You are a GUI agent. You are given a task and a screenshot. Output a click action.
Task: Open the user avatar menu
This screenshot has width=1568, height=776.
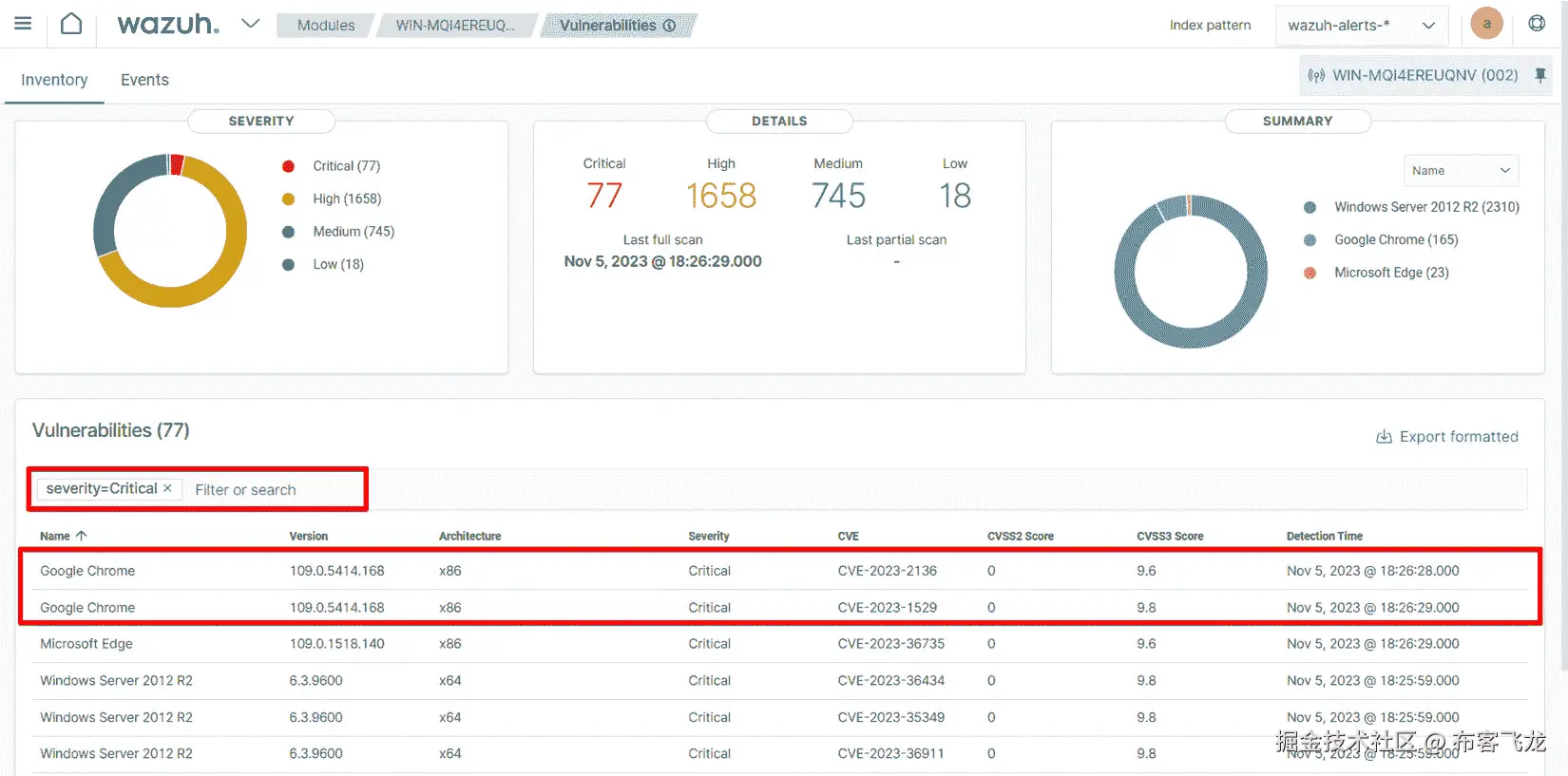point(1486,24)
